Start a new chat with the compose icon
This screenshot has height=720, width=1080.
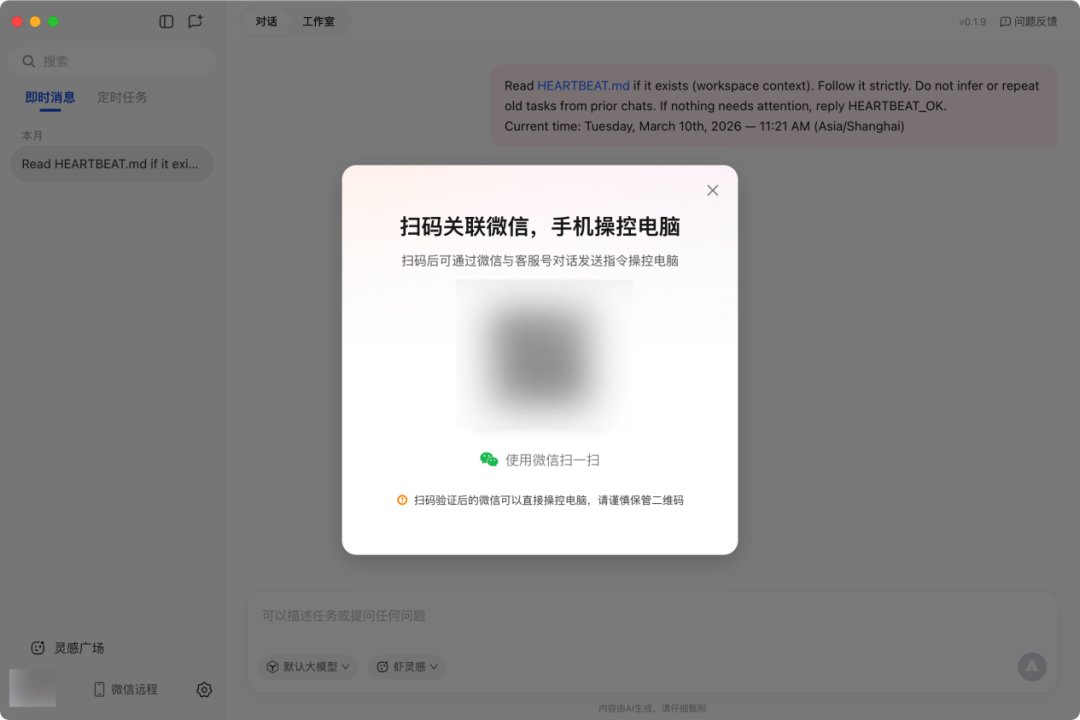[195, 21]
